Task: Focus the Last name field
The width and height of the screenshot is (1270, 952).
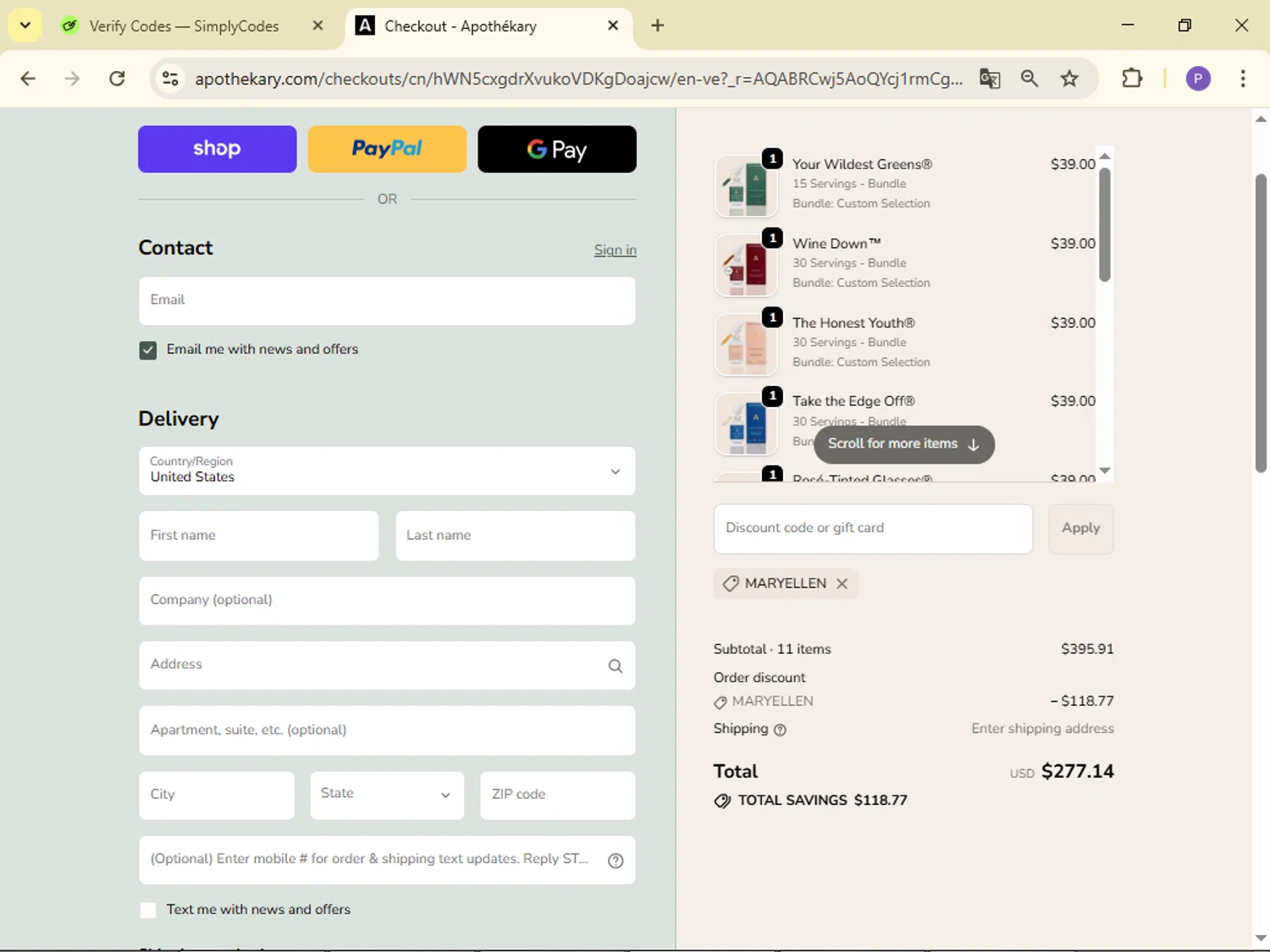Action: 516,536
